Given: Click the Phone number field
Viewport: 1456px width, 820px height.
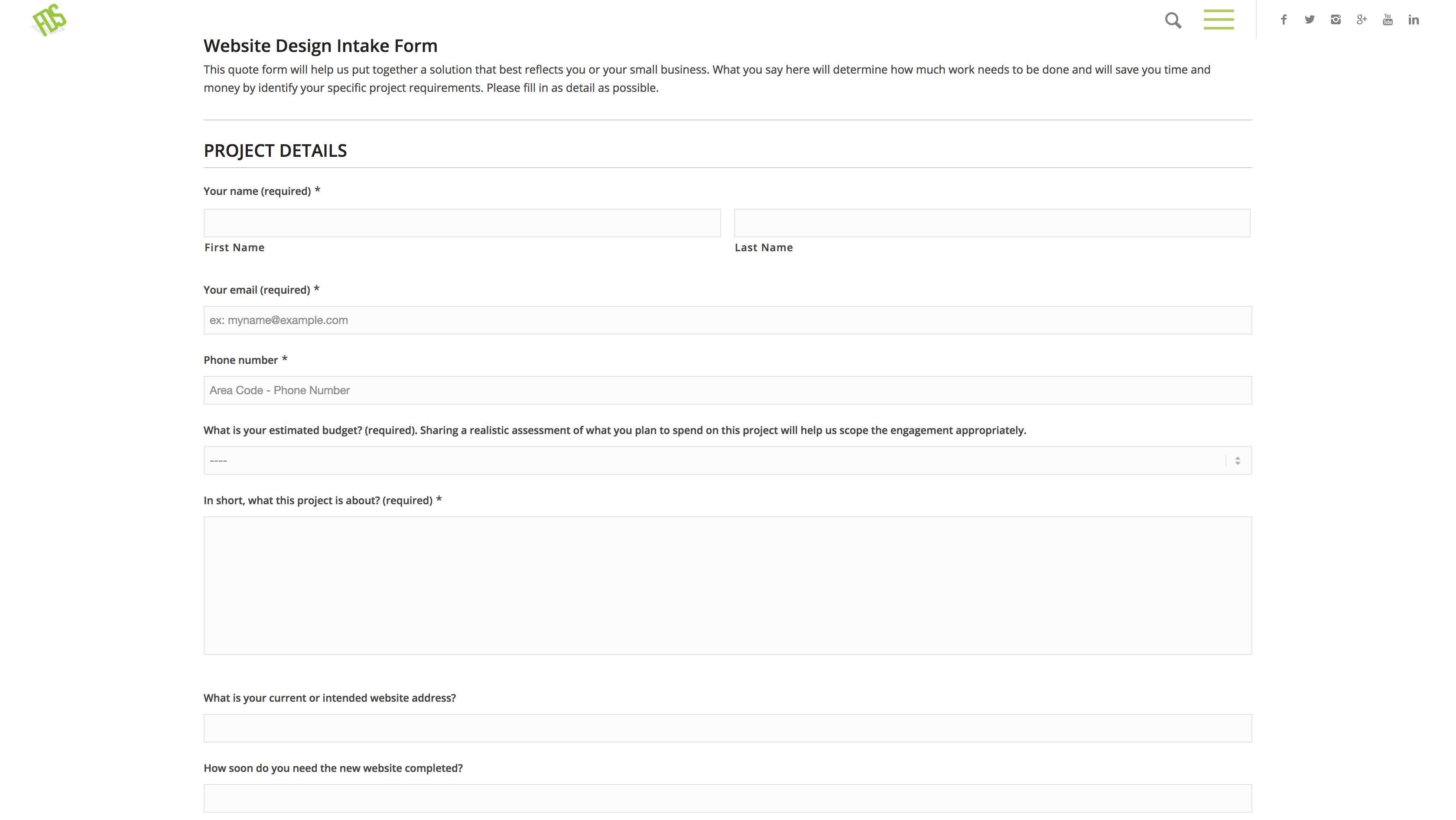Looking at the screenshot, I should (728, 390).
